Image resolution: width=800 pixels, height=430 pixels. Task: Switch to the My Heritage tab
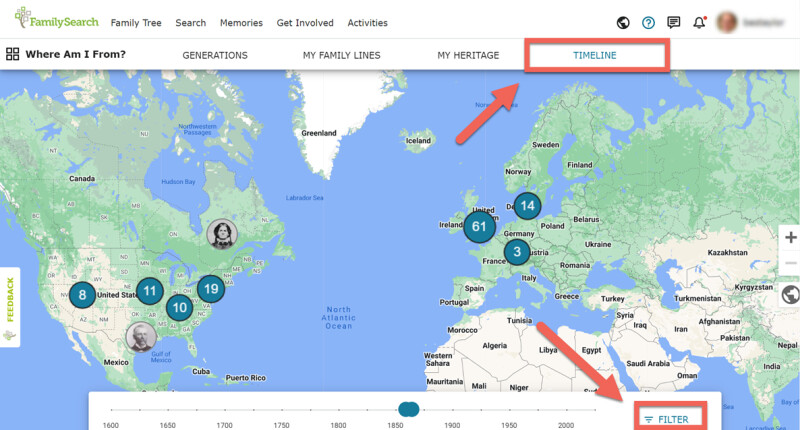pos(468,55)
